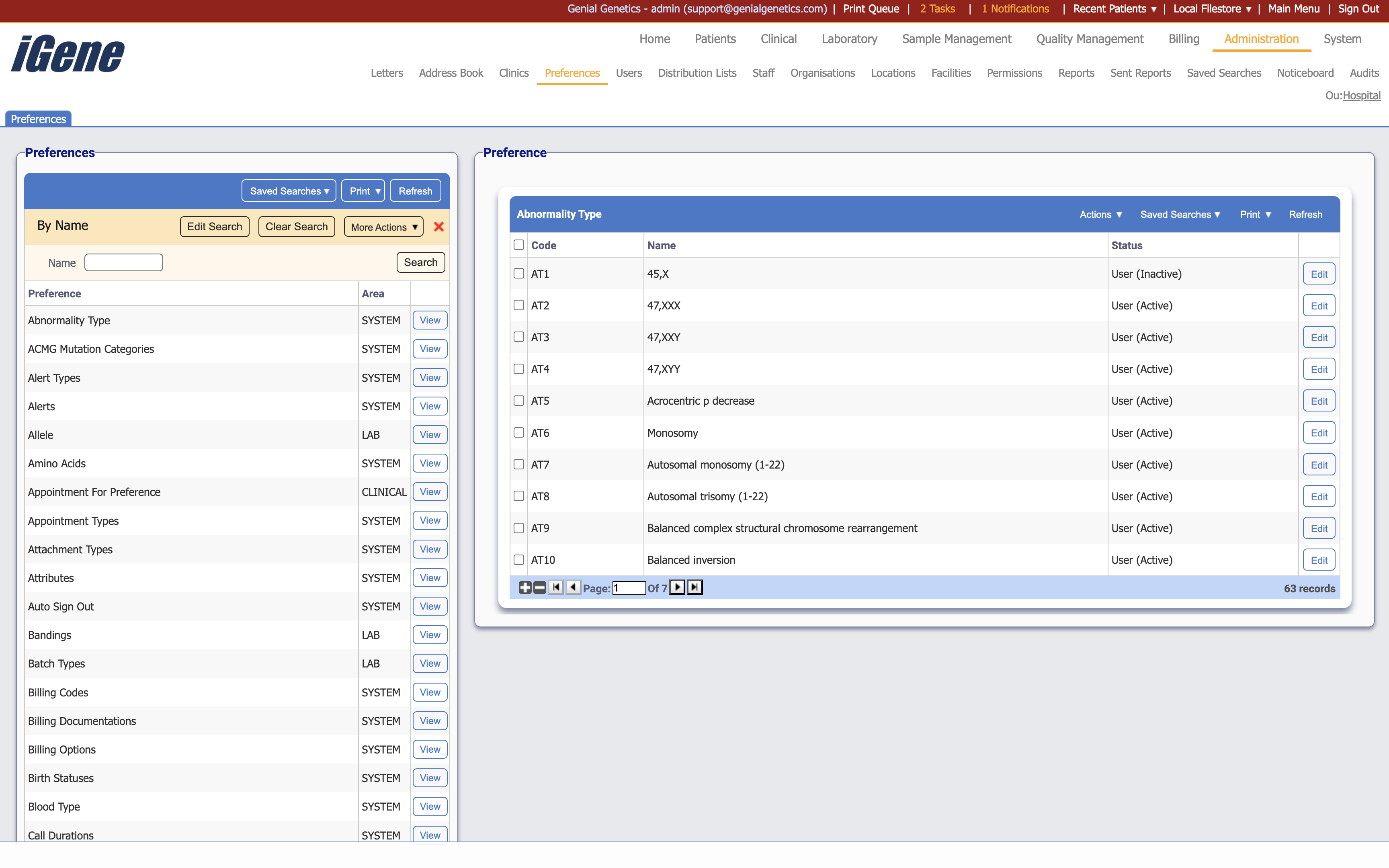Check the row checkbox for AT1 45,X
The height and width of the screenshot is (868, 1389).
pyautogui.click(x=519, y=274)
